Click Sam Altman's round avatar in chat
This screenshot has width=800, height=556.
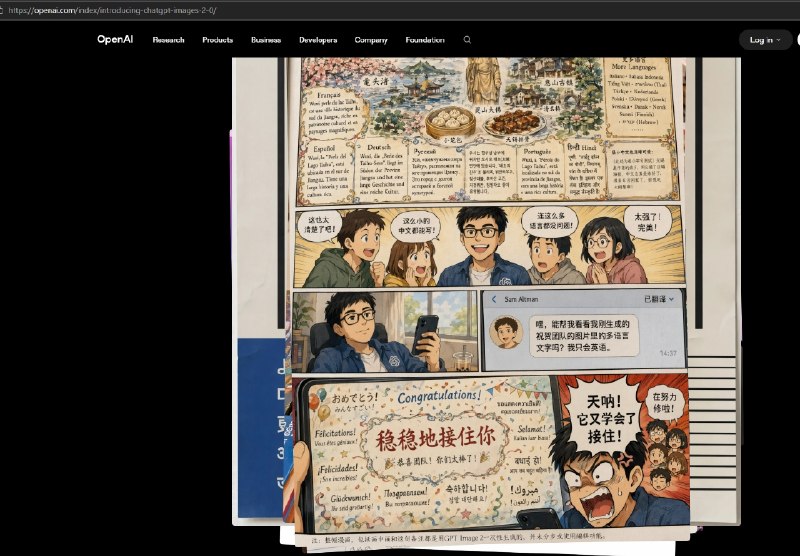[507, 331]
